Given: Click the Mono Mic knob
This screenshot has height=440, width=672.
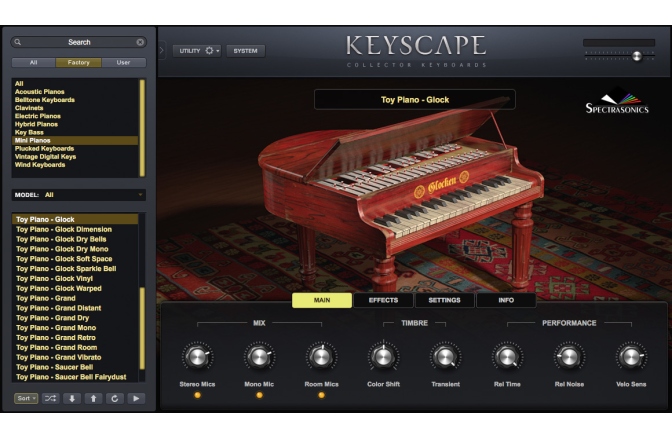Looking at the screenshot, I should tap(259, 356).
